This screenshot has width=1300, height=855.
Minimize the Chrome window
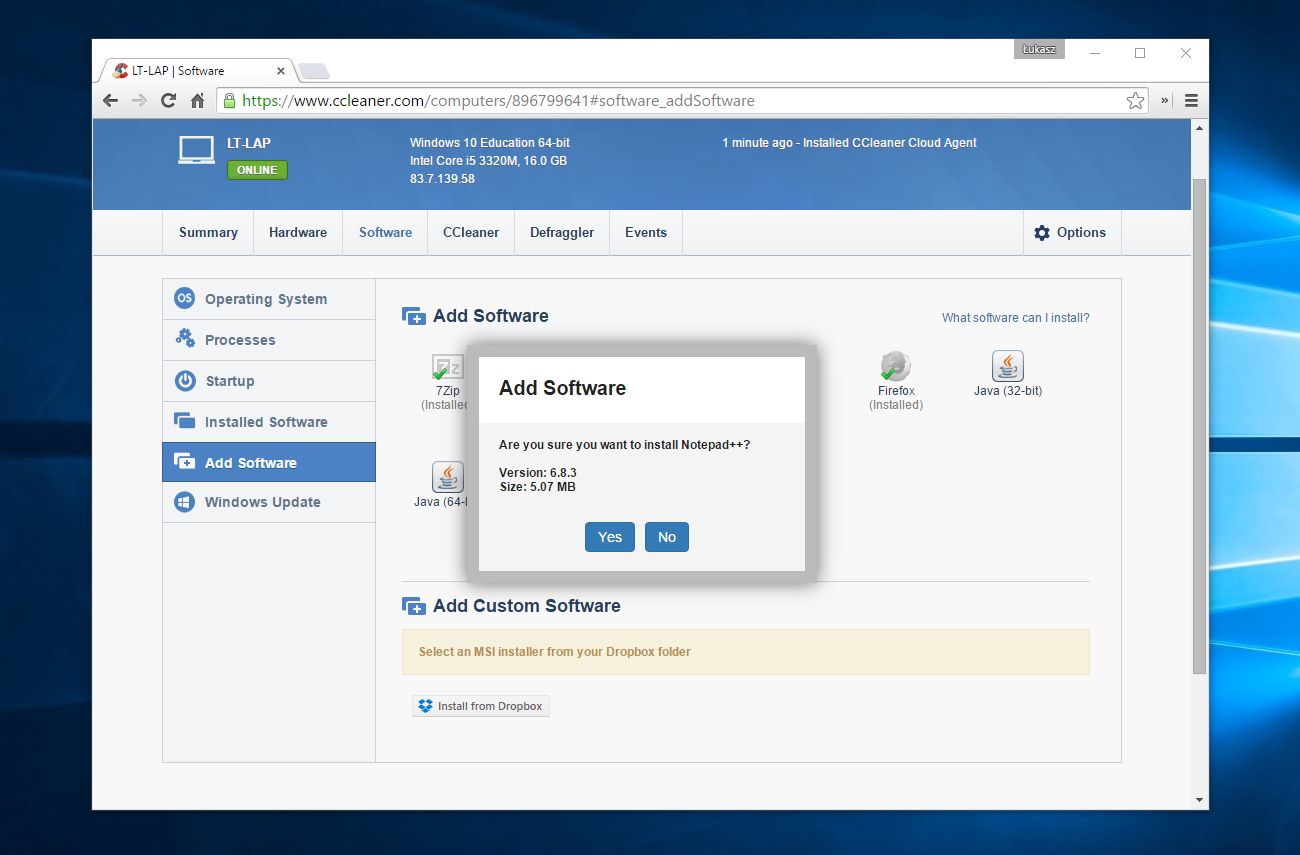1094,53
